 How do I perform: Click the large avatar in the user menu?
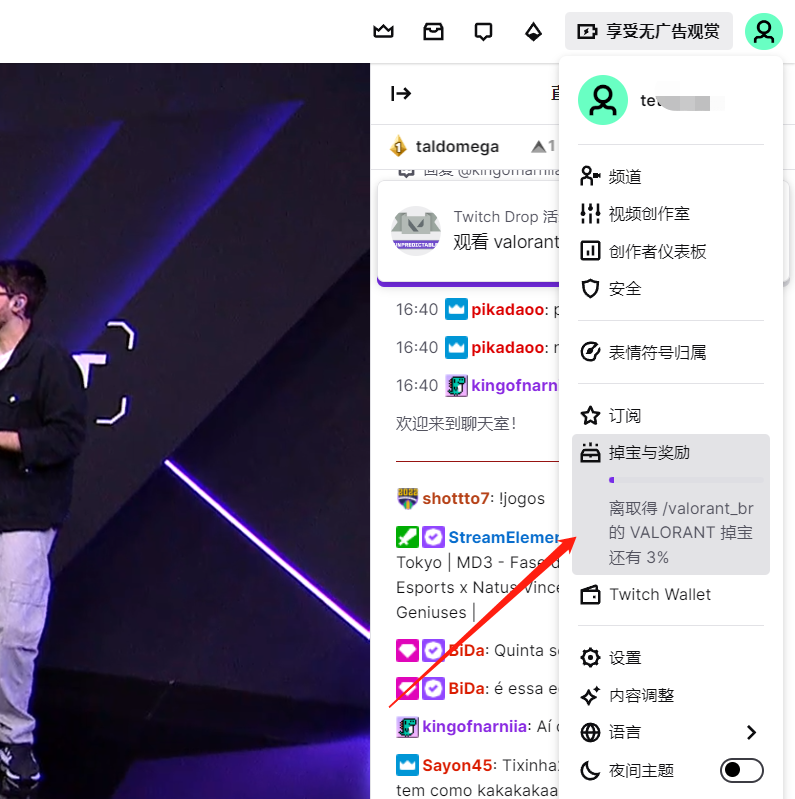[603, 100]
